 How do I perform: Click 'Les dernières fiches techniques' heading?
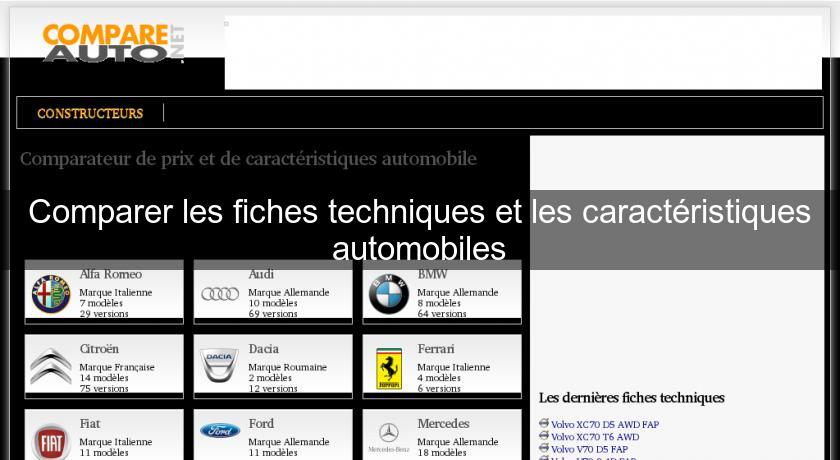tap(632, 398)
